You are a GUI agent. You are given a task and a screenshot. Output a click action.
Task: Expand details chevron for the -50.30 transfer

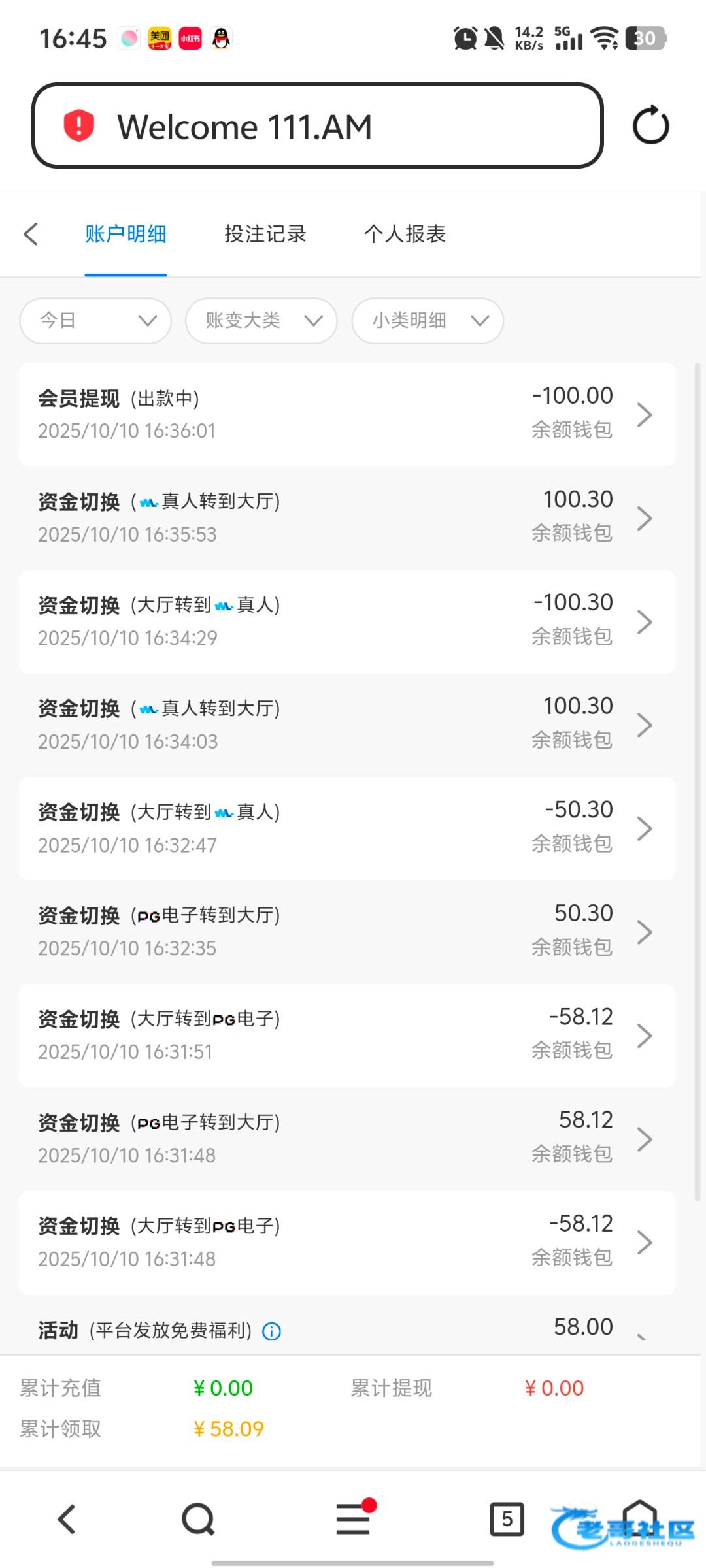tap(645, 828)
